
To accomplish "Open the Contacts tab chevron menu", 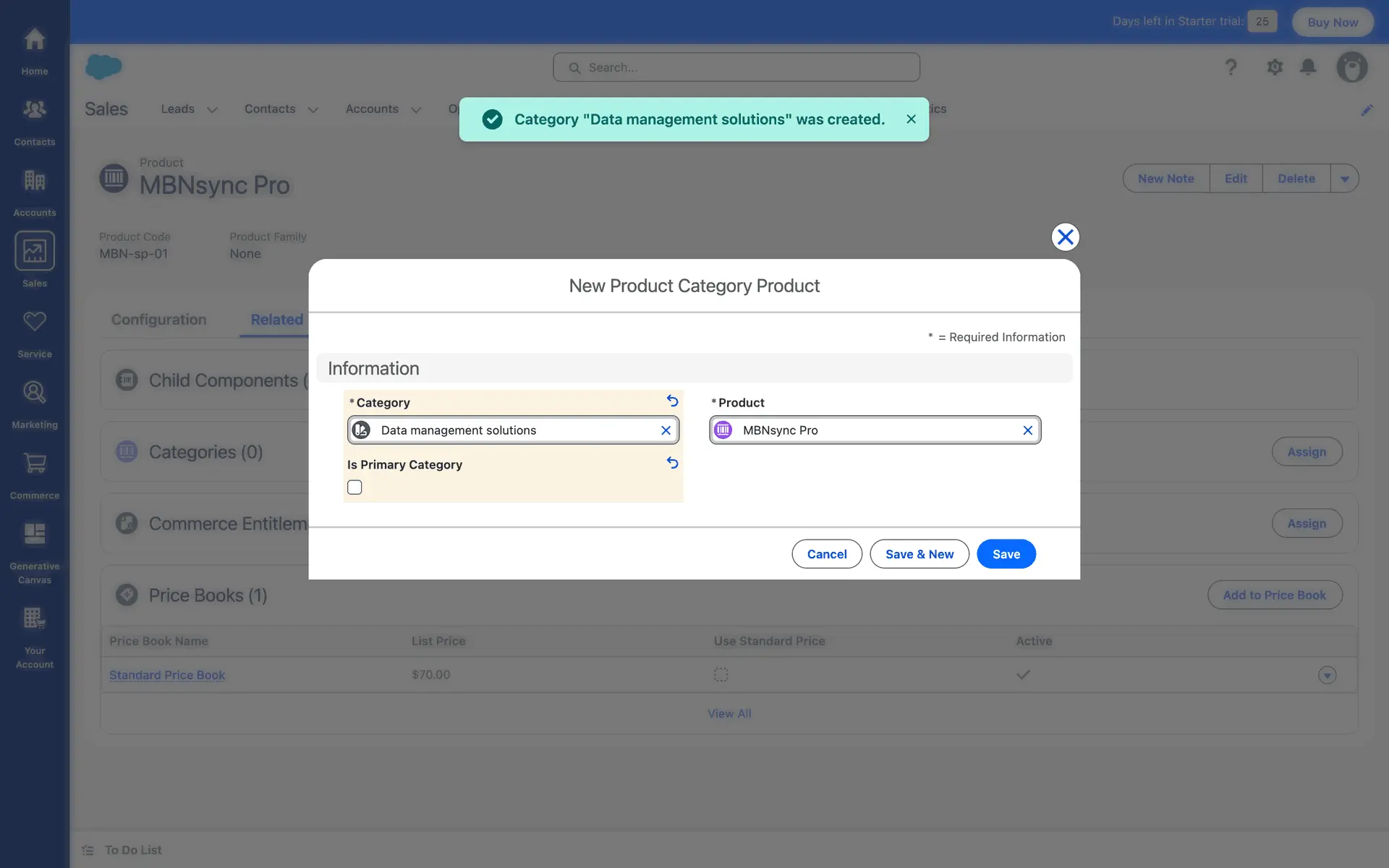I will pyautogui.click(x=313, y=110).
